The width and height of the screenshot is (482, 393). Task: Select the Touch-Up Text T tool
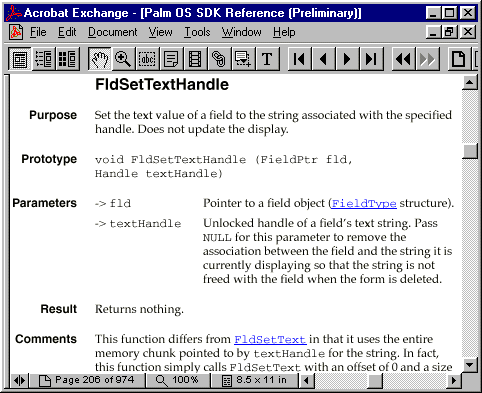(267, 59)
